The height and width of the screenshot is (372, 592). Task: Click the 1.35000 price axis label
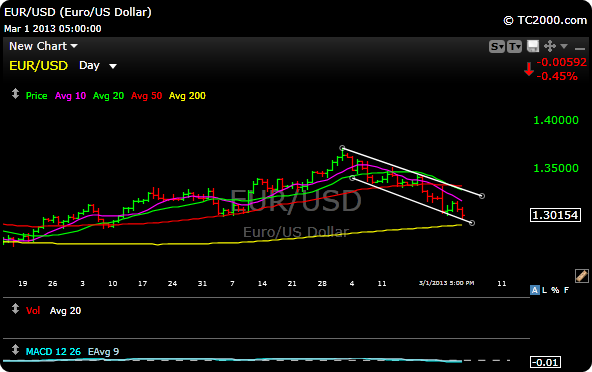coord(556,168)
